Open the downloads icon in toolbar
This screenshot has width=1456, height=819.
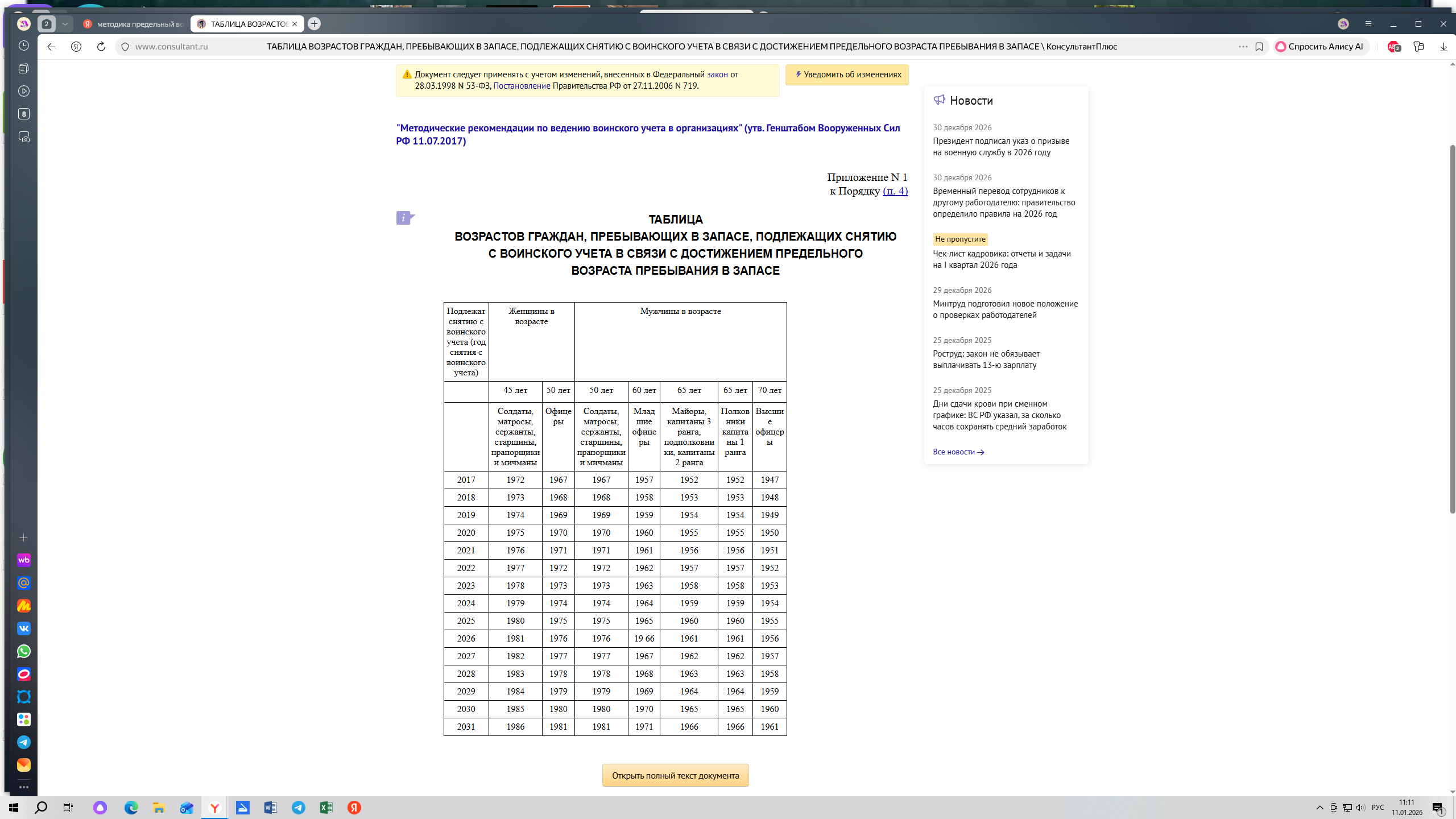1443,47
